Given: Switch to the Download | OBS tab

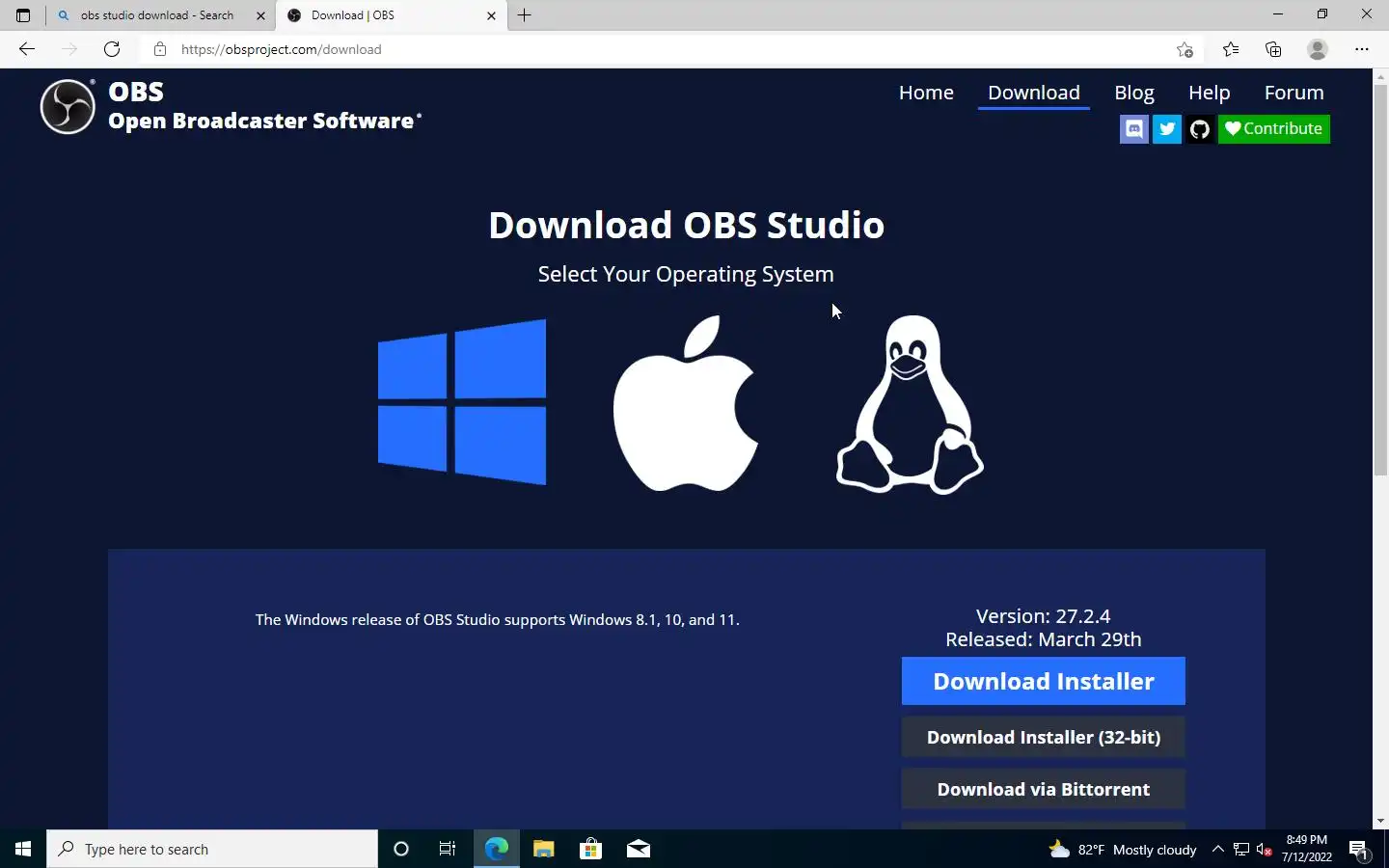Looking at the screenshot, I should pos(391,15).
